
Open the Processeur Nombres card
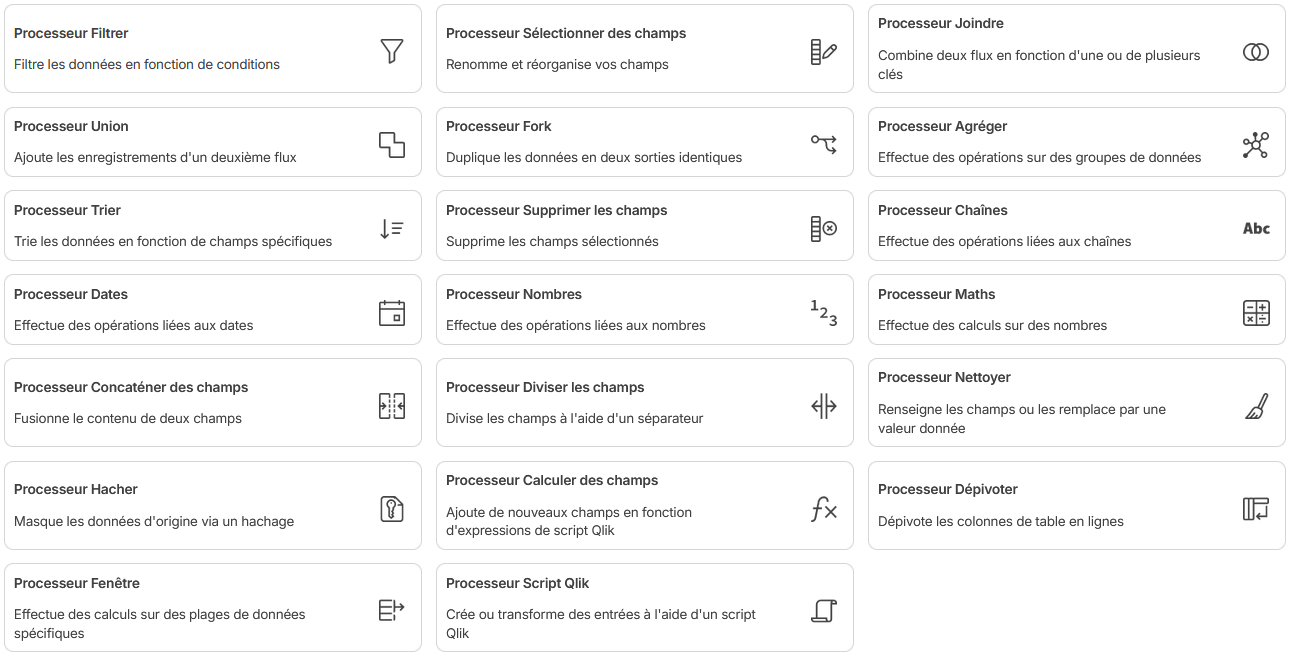pos(644,309)
